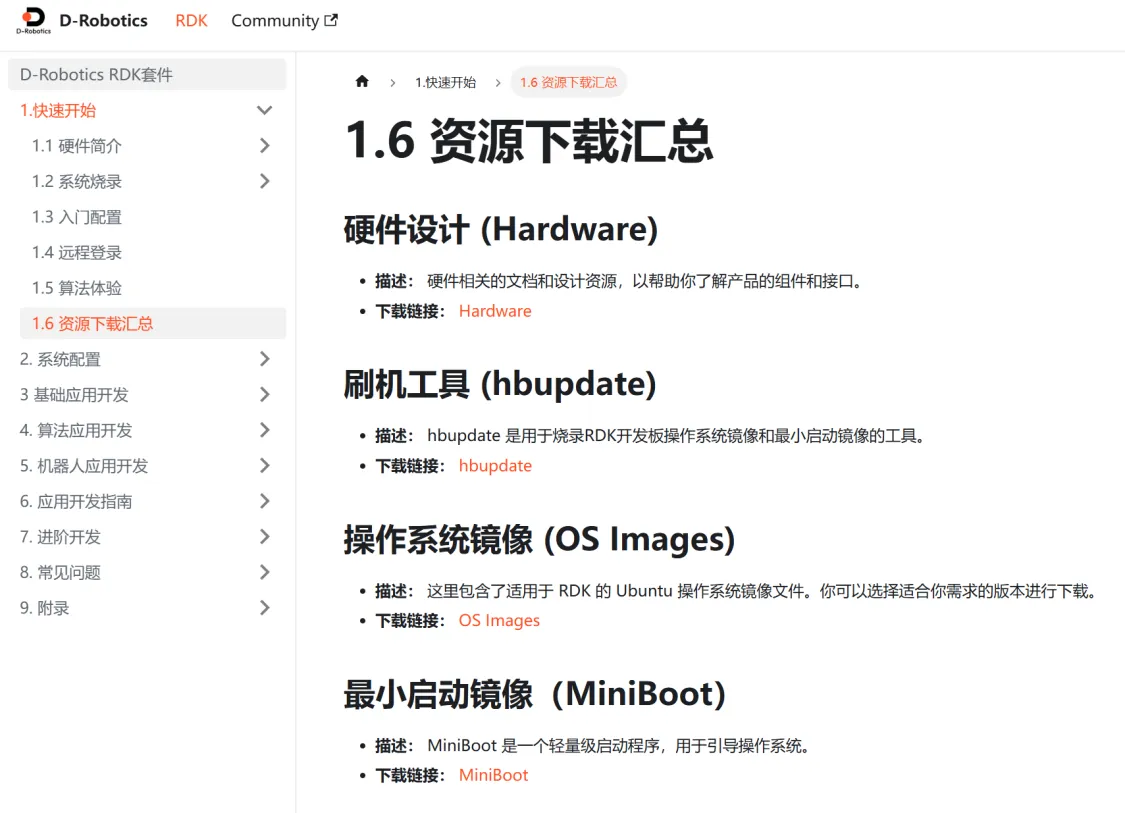Open 7. 进阶开发 sidebar item
The image size is (1125, 813).
tap(60, 537)
